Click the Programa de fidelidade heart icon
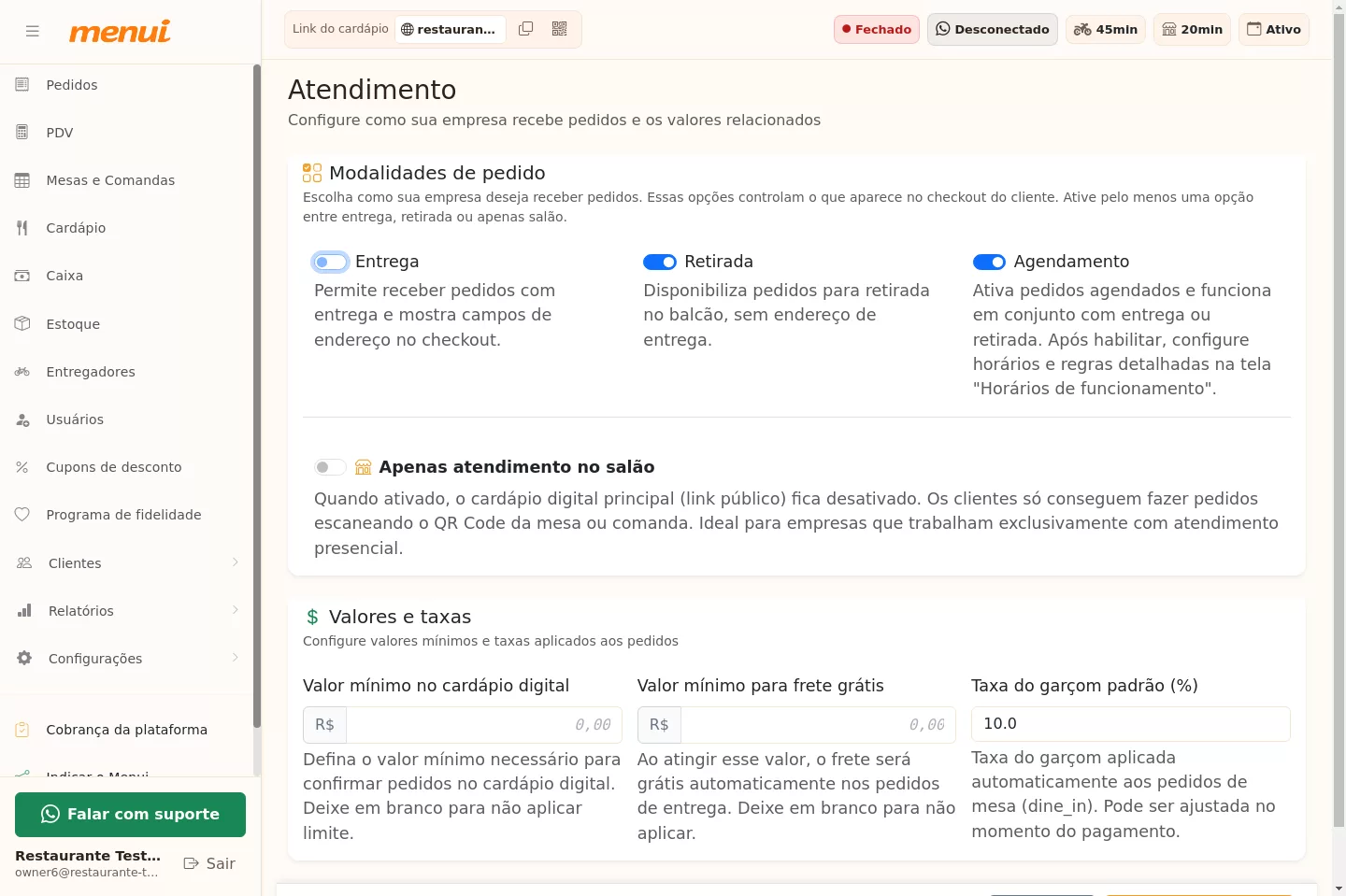 click(x=22, y=515)
